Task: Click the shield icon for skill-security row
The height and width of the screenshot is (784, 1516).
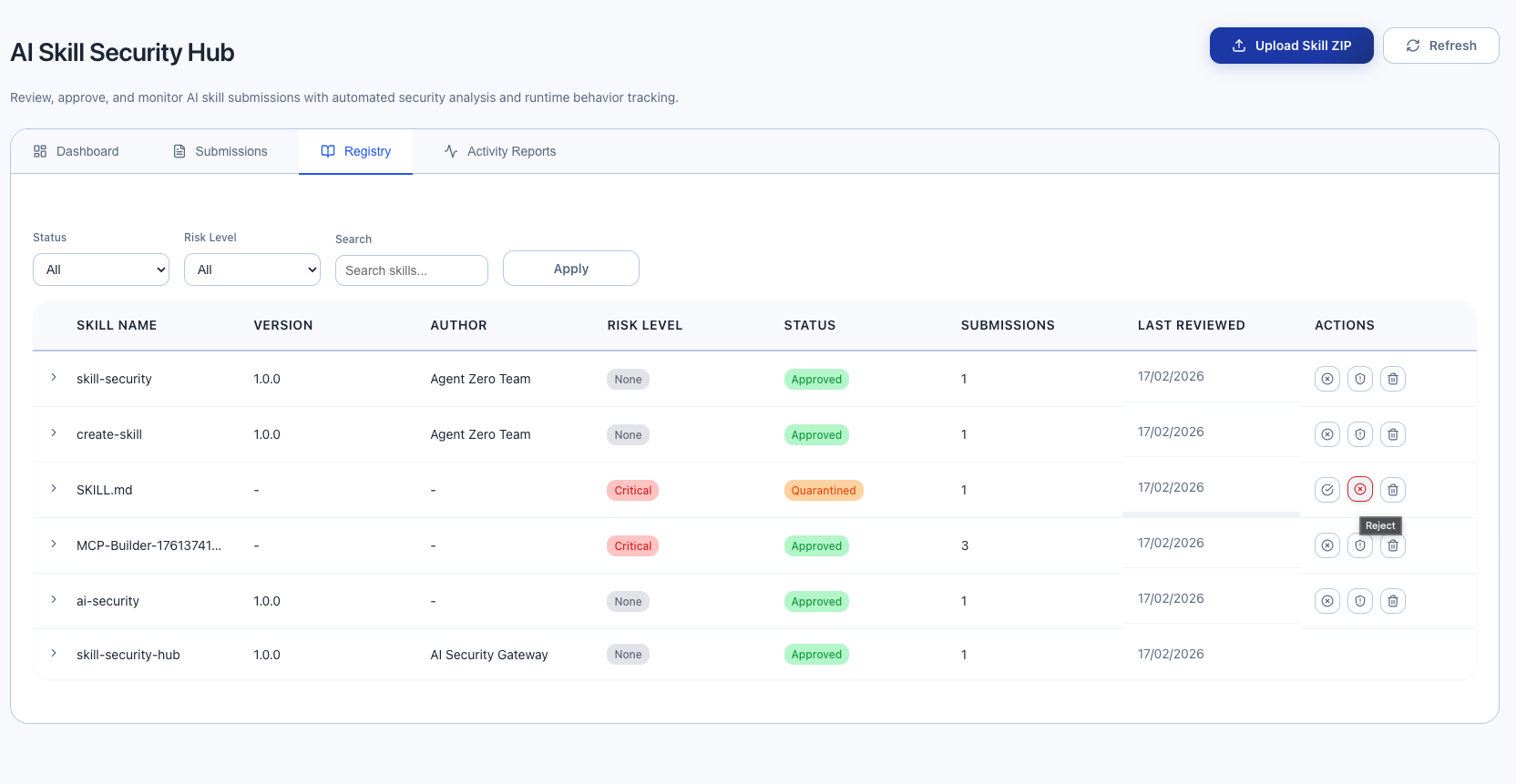Action: click(x=1359, y=379)
